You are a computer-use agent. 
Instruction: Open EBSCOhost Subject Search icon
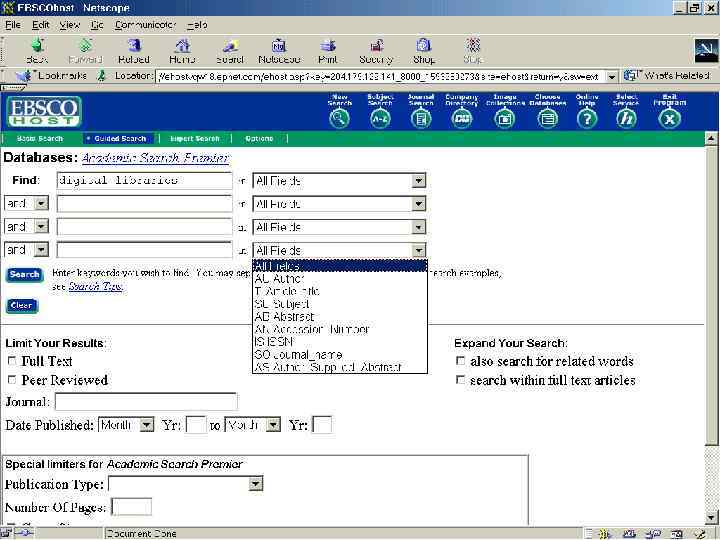pyautogui.click(x=380, y=118)
